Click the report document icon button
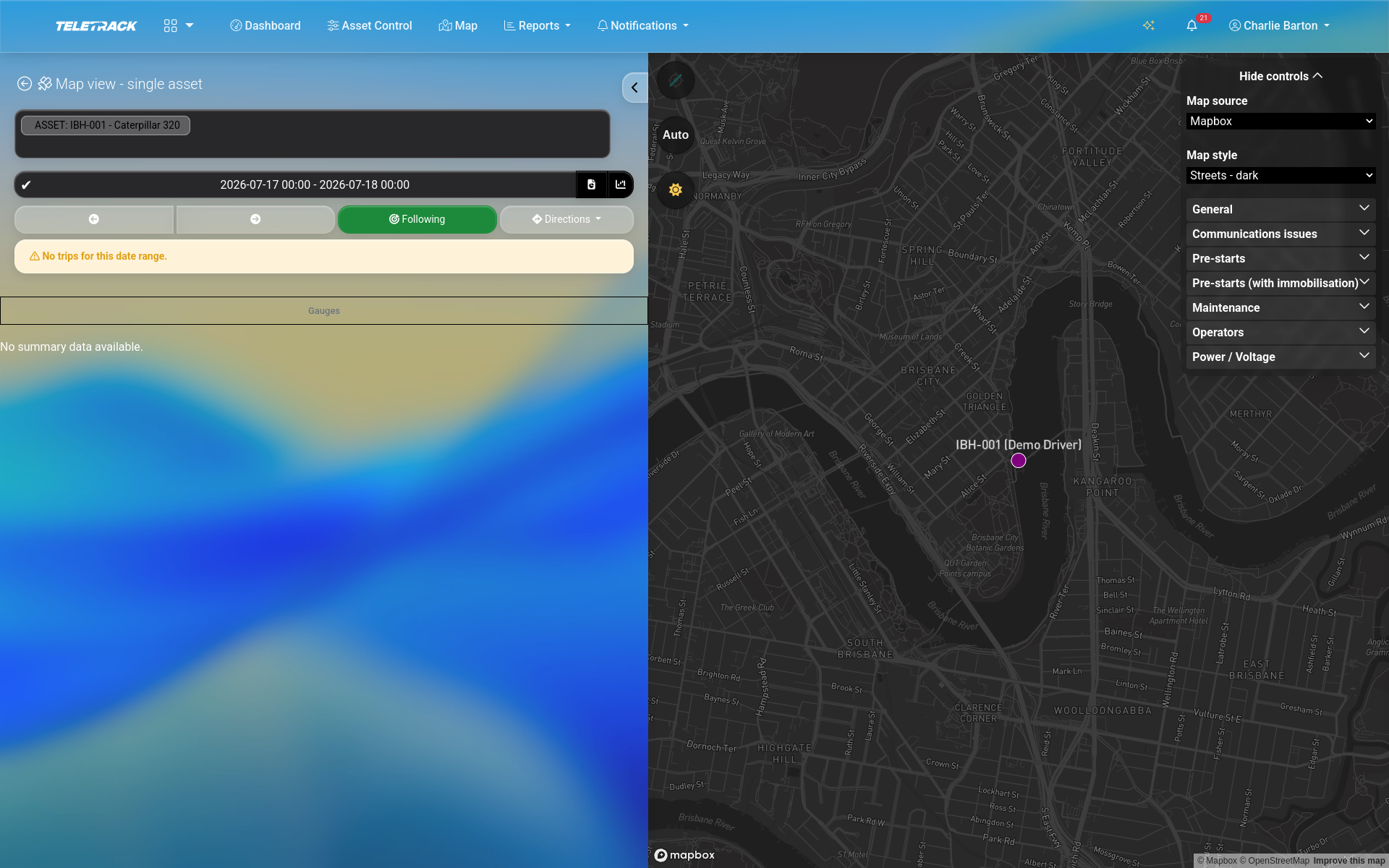1389x868 pixels. point(591,184)
